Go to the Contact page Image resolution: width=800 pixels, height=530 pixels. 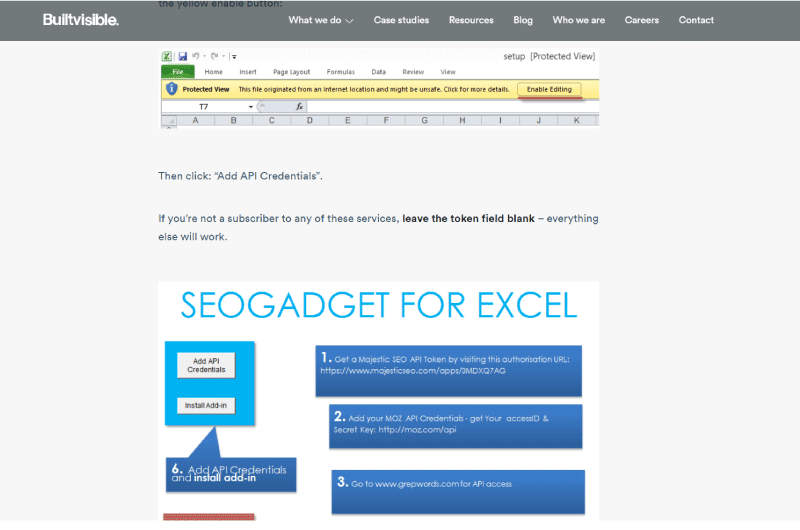[696, 20]
